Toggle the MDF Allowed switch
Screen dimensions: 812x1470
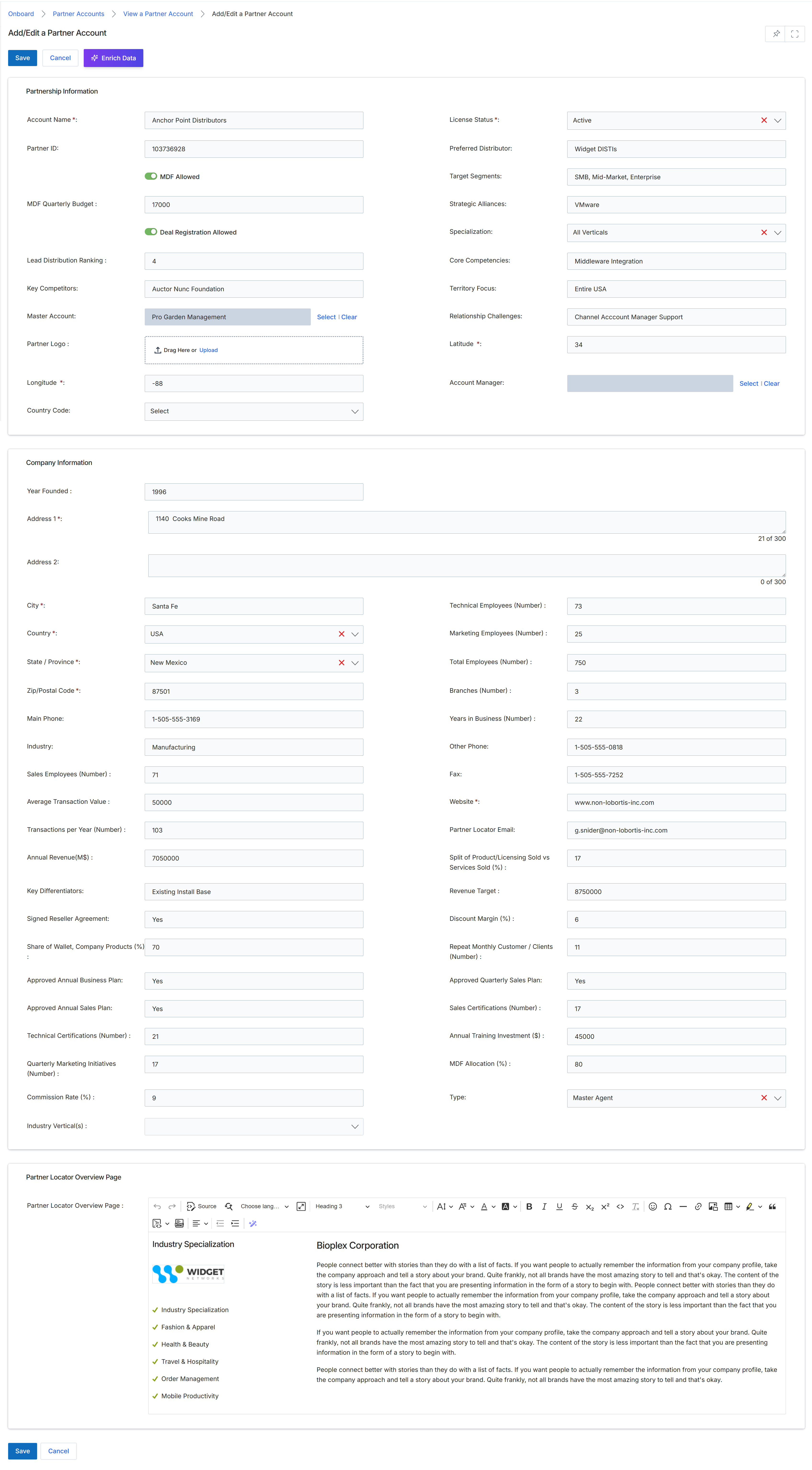click(151, 176)
